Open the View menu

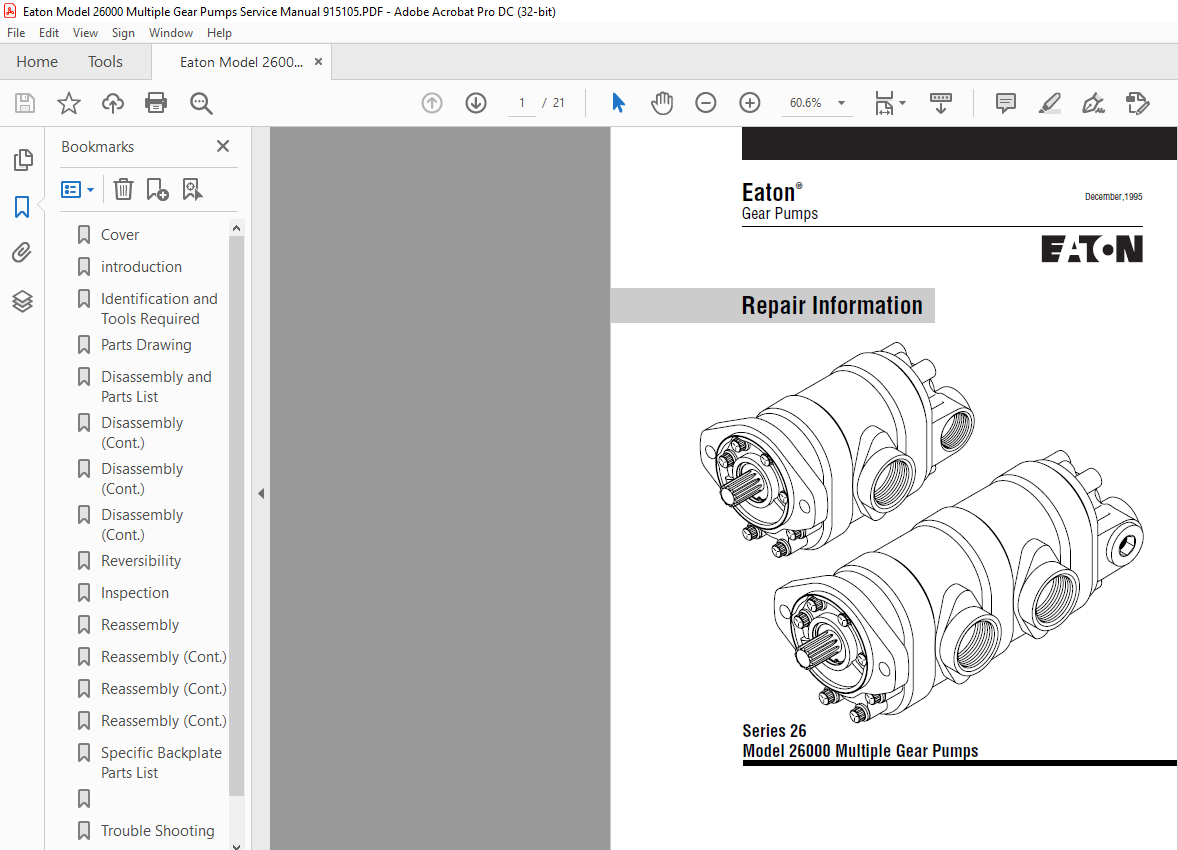(x=85, y=33)
